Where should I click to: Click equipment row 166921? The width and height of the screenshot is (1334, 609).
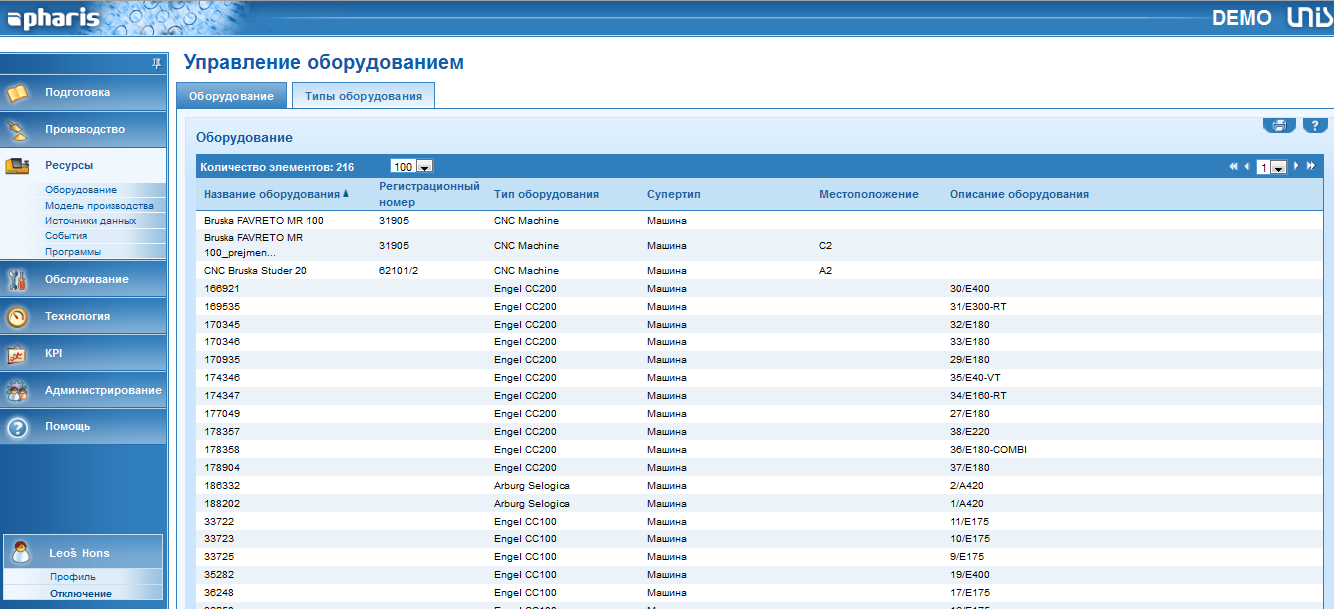tap(760, 289)
